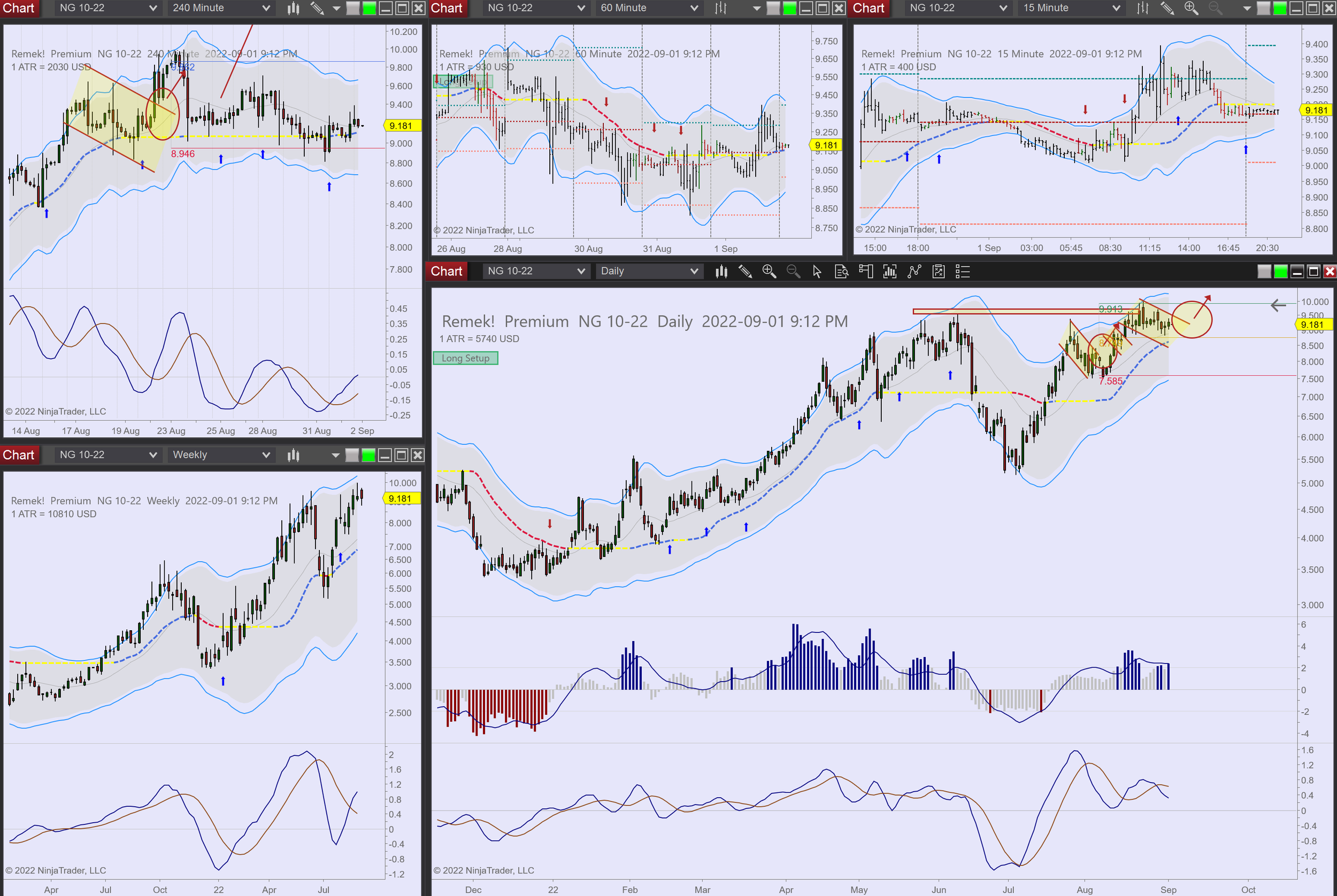Open bar style icon in 15 Minute chart
The width and height of the screenshot is (1337, 896).
tap(1143, 8)
